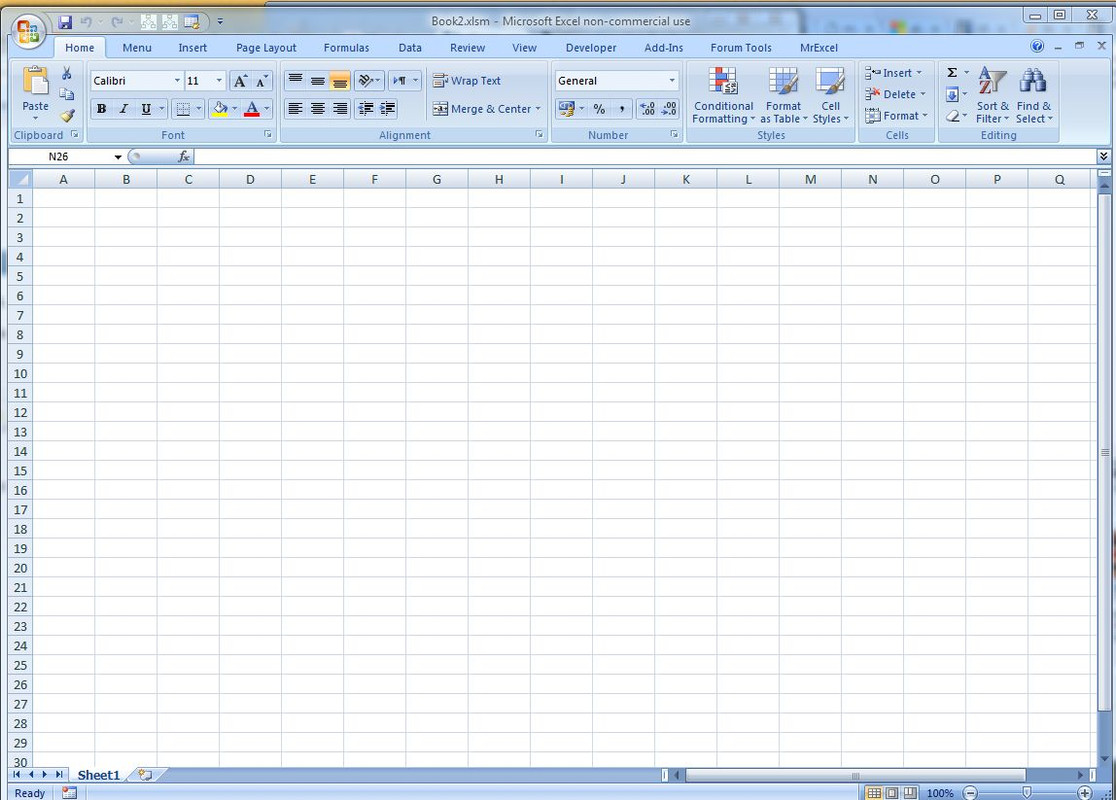
Task: Center text horizontally
Action: [317, 108]
